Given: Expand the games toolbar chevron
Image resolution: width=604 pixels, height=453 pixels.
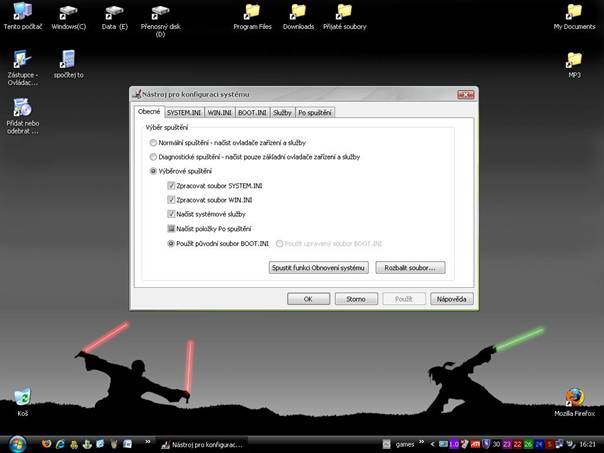Looking at the screenshot, I should pyautogui.click(x=421, y=442).
